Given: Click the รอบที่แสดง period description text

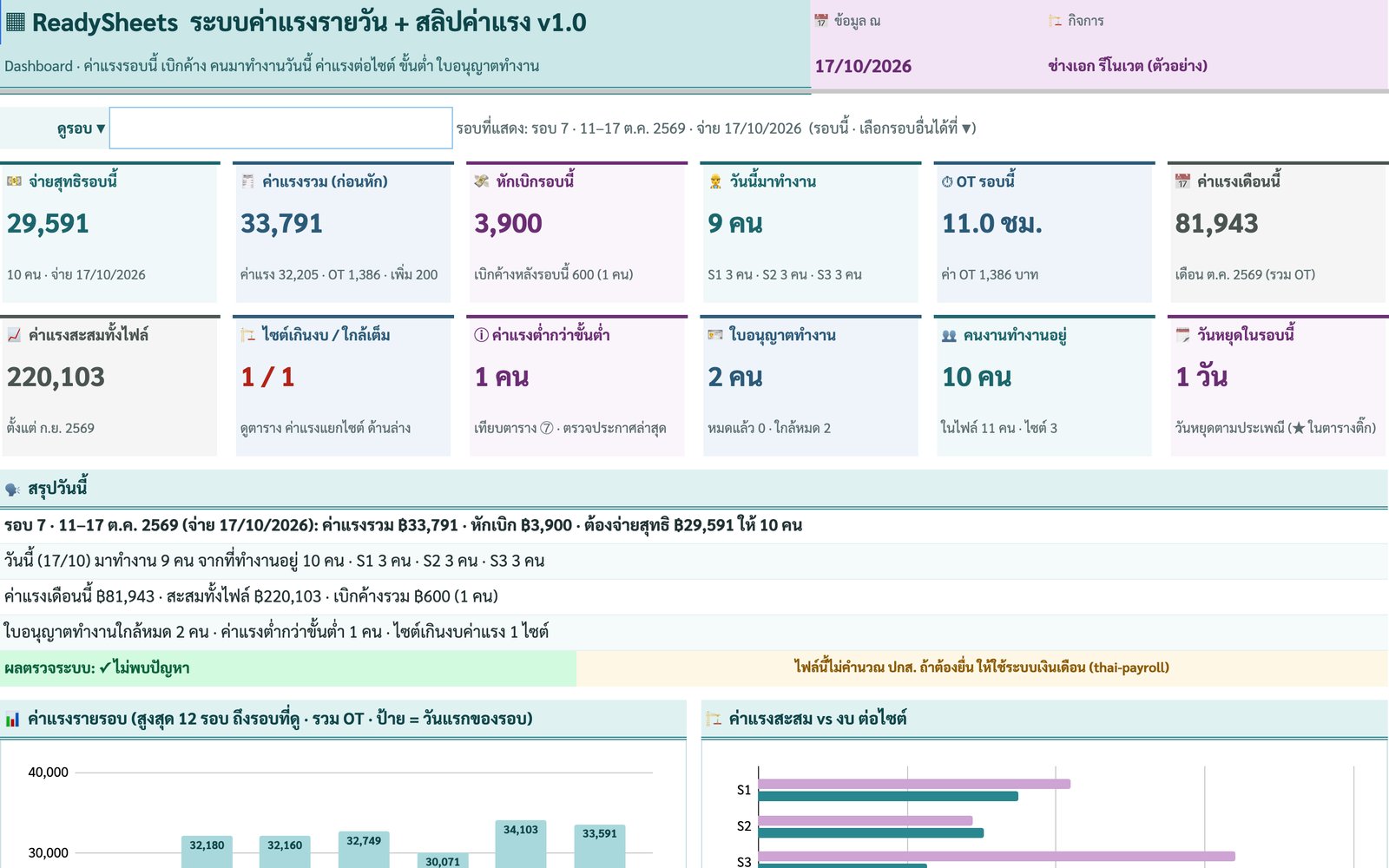Looking at the screenshot, I should pyautogui.click(x=716, y=128).
